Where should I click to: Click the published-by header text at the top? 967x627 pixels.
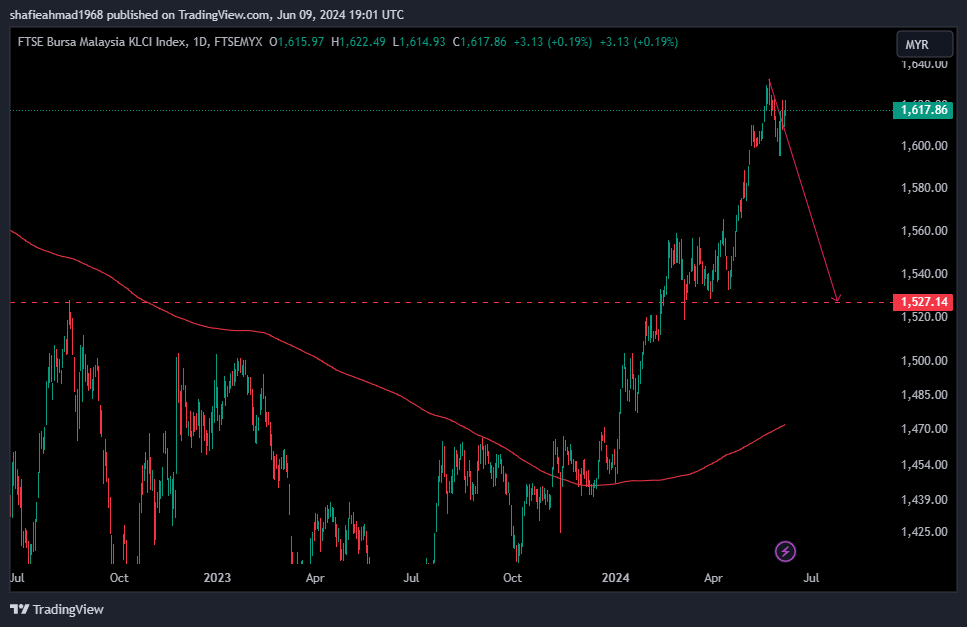[207, 14]
